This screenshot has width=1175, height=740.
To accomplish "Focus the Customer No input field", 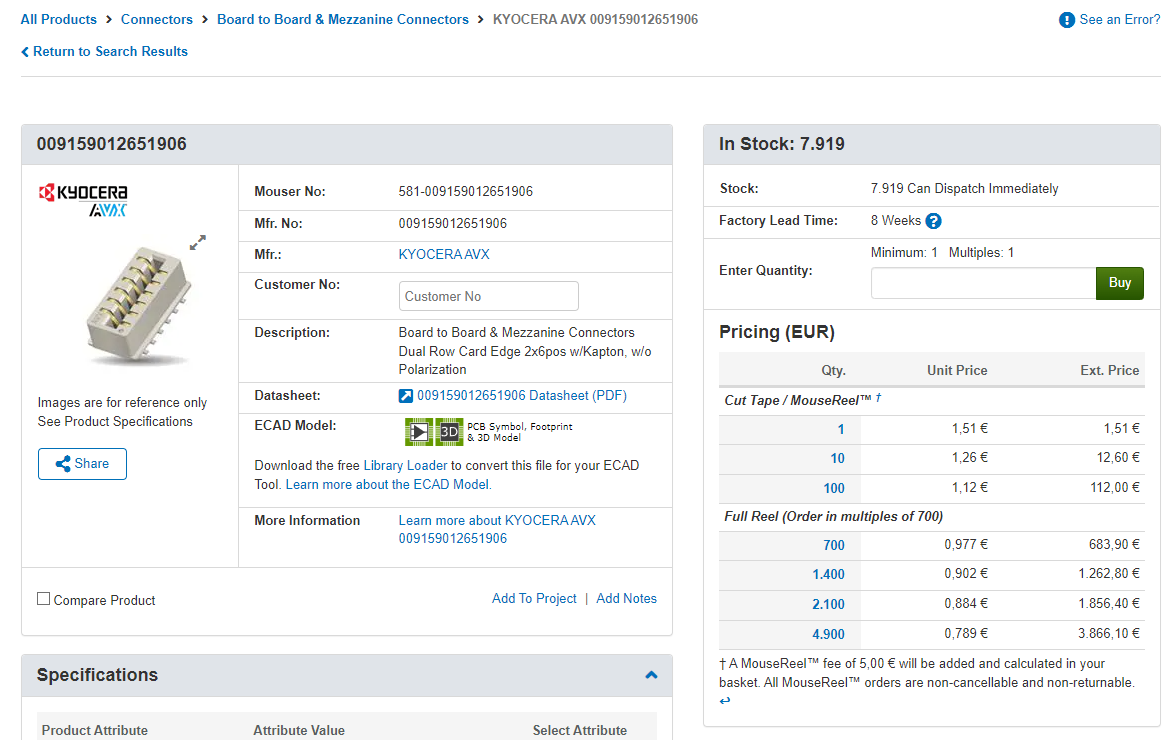I will [489, 296].
